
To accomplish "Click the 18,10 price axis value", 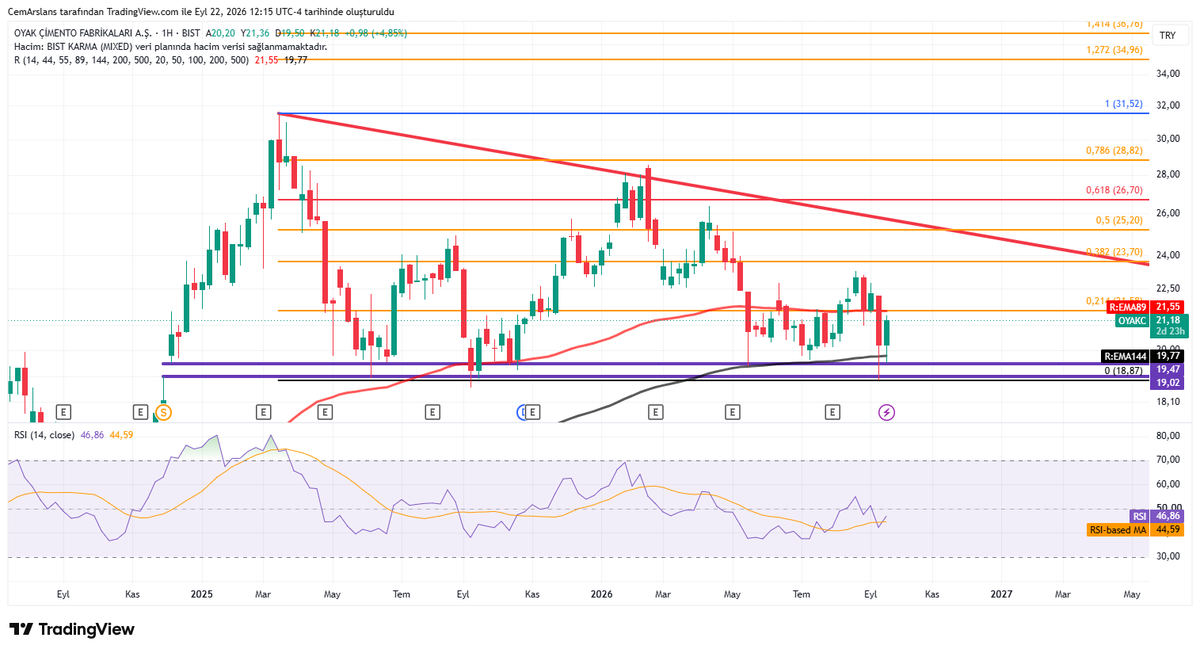I will [x=1168, y=402].
